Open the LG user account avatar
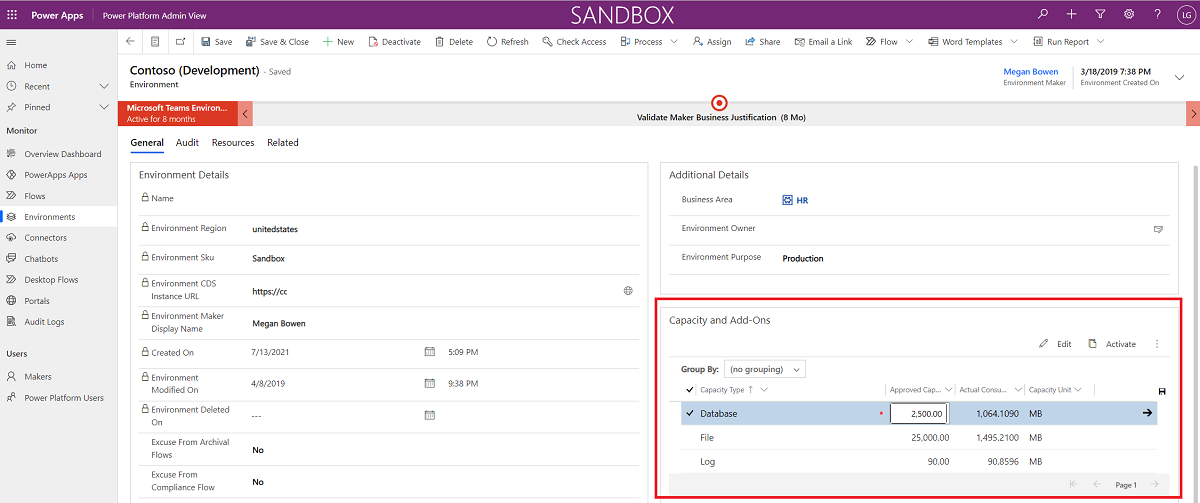 coord(1185,14)
